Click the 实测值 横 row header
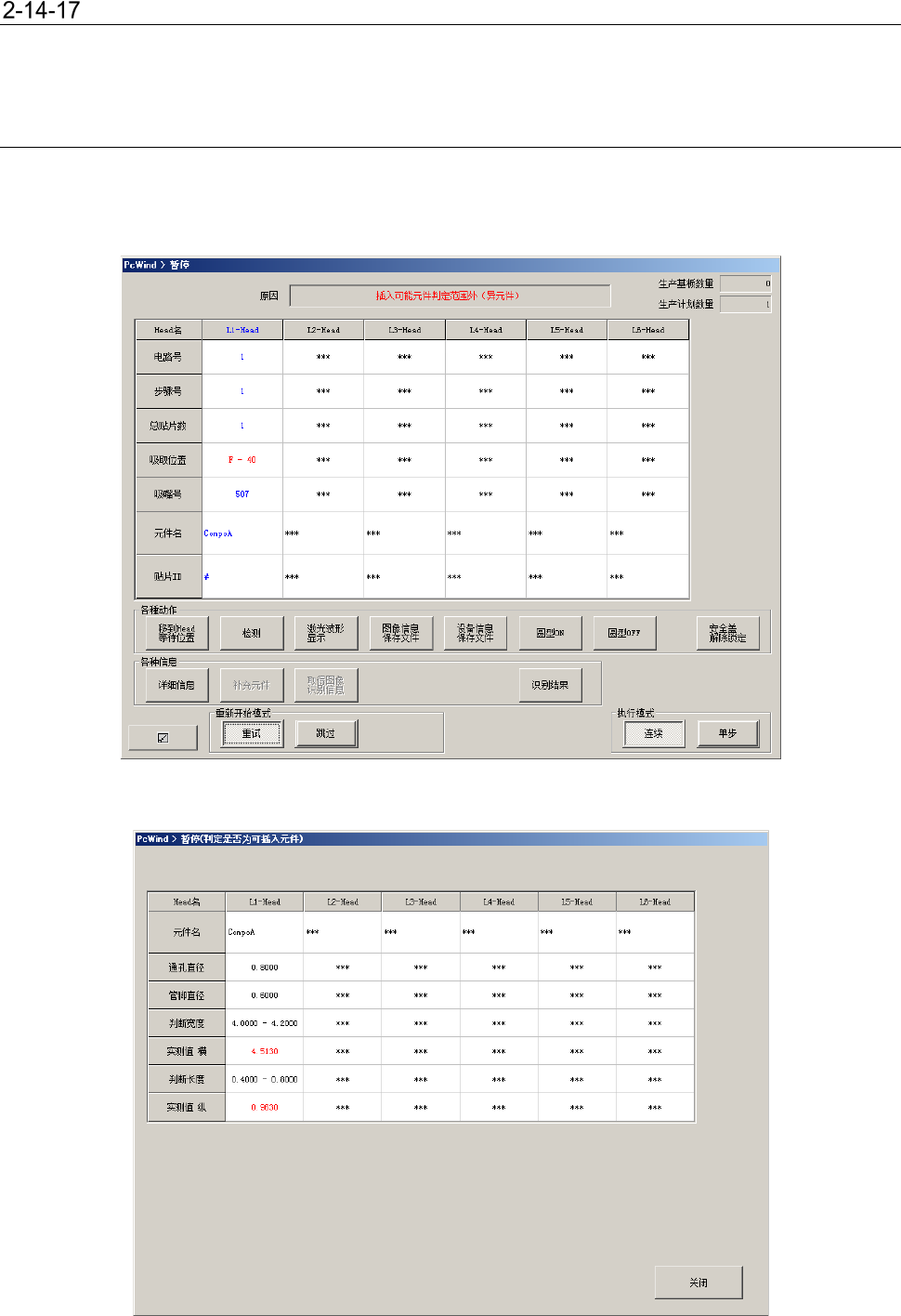This screenshot has height=1316, width=901. click(187, 1051)
